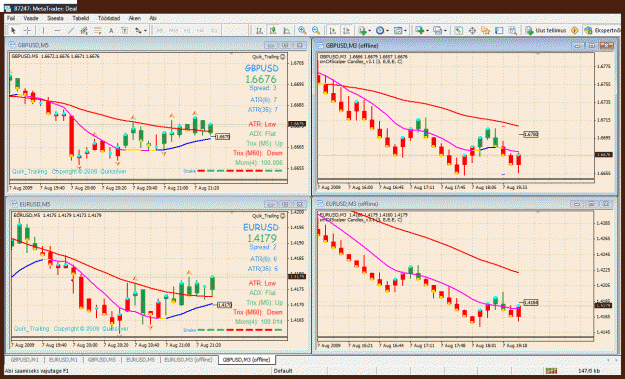Activate the EURUSD,M5 chart window title
625x379 pixels.
[x=35, y=204]
